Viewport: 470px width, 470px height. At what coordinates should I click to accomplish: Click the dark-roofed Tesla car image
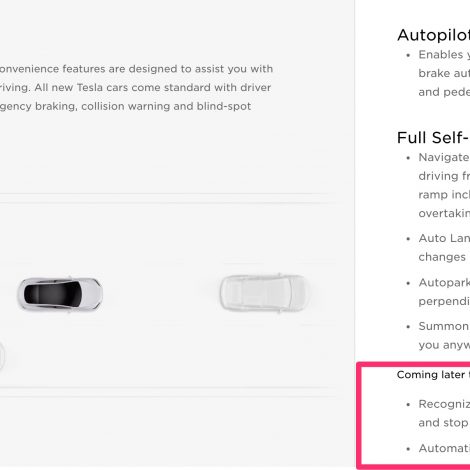point(60,294)
